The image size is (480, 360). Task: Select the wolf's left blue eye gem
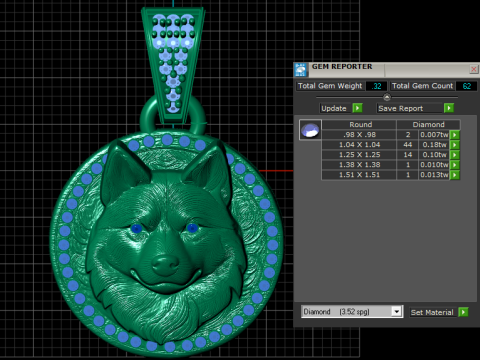click(136, 228)
